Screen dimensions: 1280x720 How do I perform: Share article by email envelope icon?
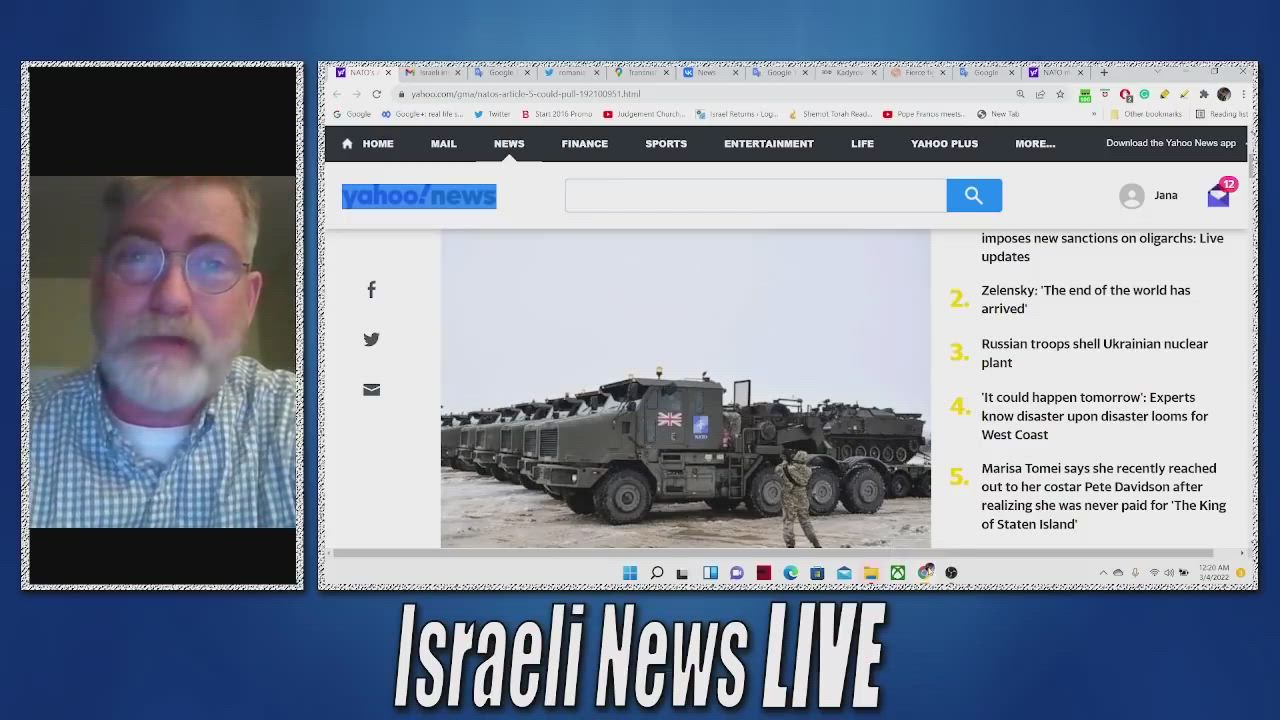coord(371,390)
